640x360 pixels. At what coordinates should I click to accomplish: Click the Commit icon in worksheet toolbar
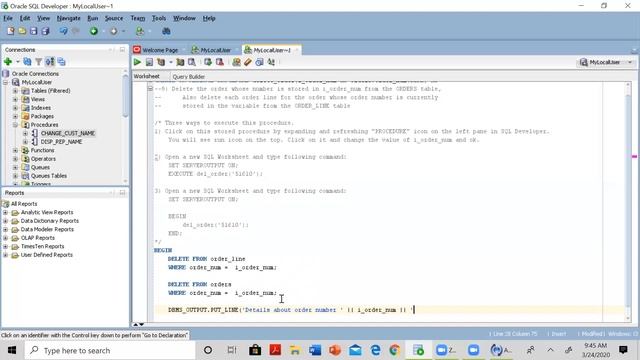tap(208, 62)
